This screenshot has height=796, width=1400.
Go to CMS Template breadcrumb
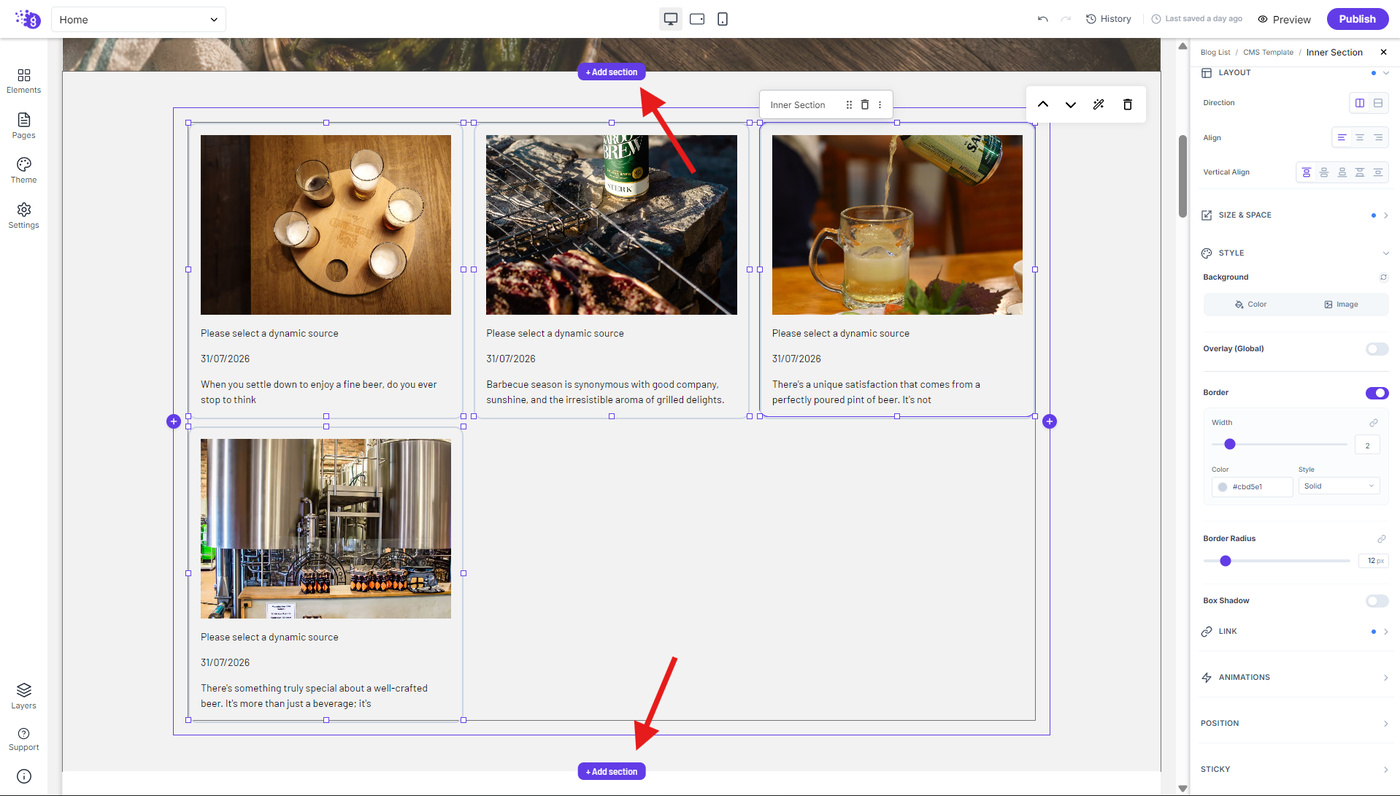(1268, 52)
